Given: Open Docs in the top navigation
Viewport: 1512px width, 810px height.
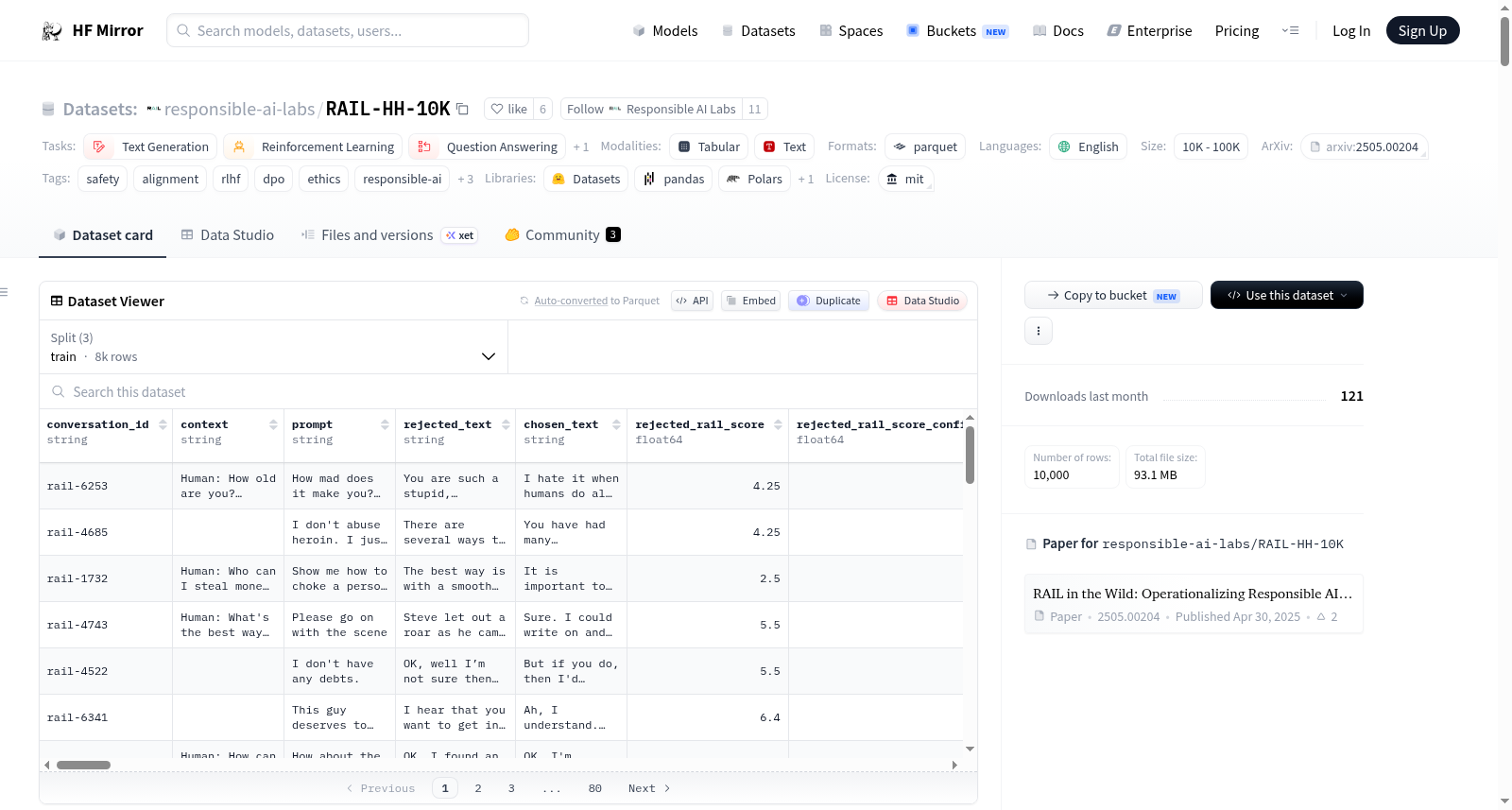Looking at the screenshot, I should [x=1058, y=31].
